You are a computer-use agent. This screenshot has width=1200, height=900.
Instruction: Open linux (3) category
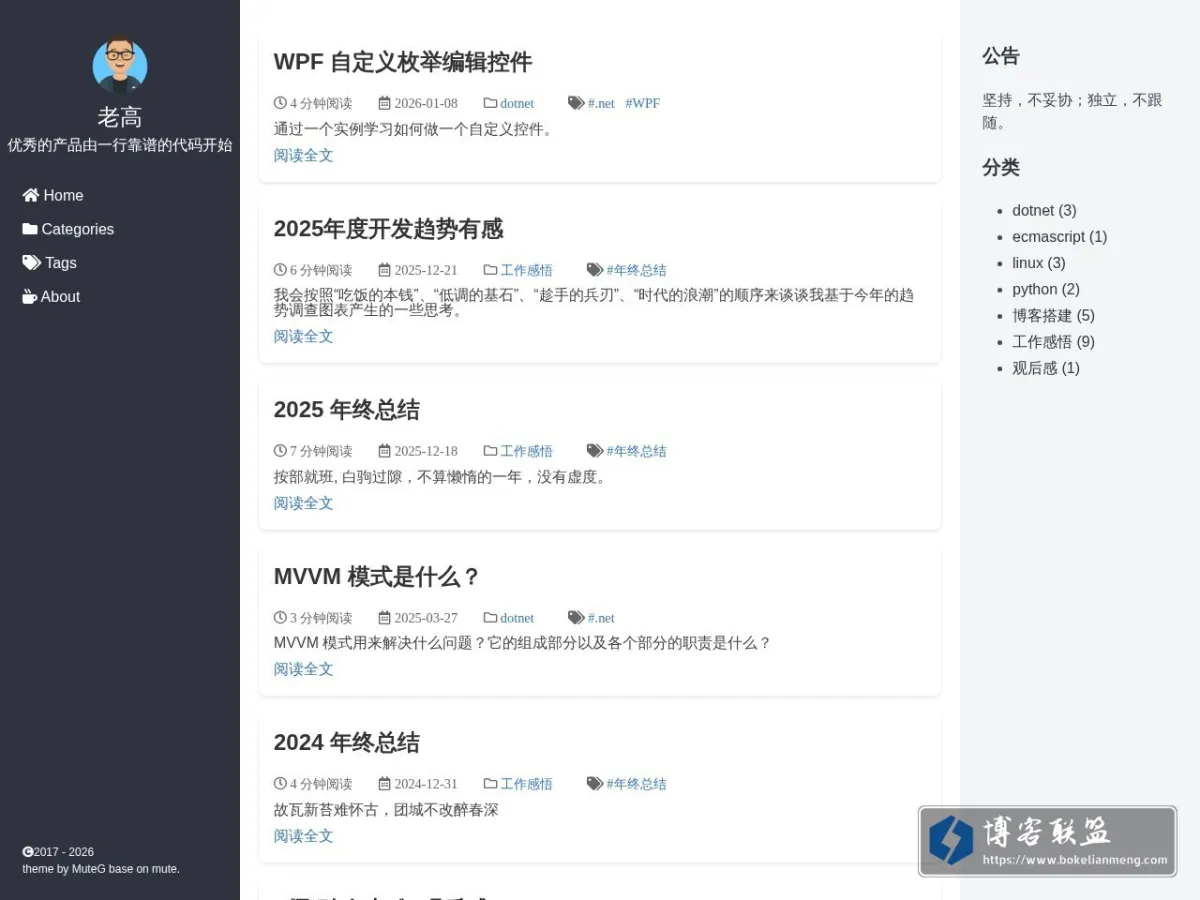pos(1039,263)
